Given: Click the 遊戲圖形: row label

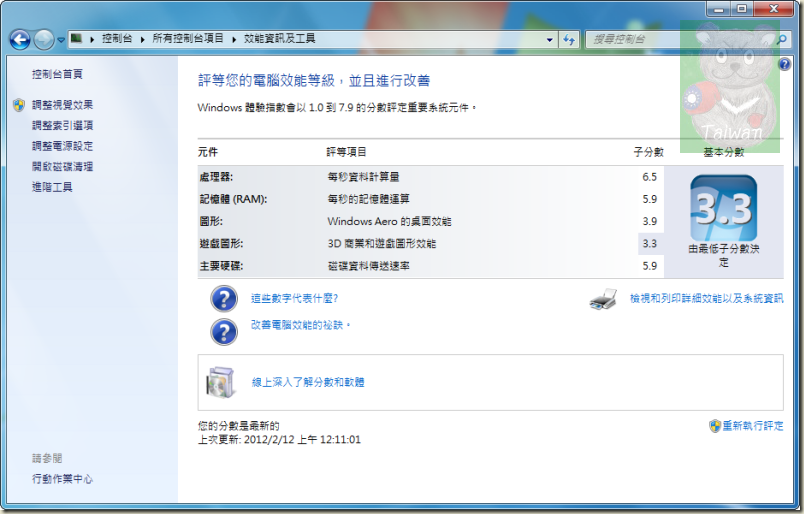Looking at the screenshot, I should [221, 244].
